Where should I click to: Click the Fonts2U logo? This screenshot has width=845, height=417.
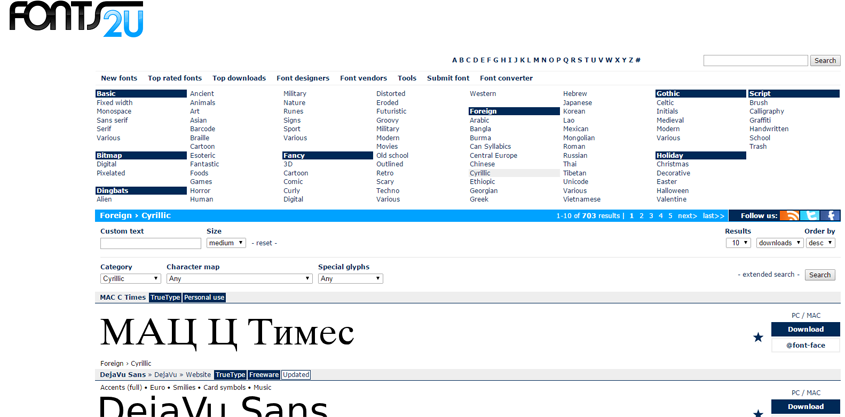76,19
